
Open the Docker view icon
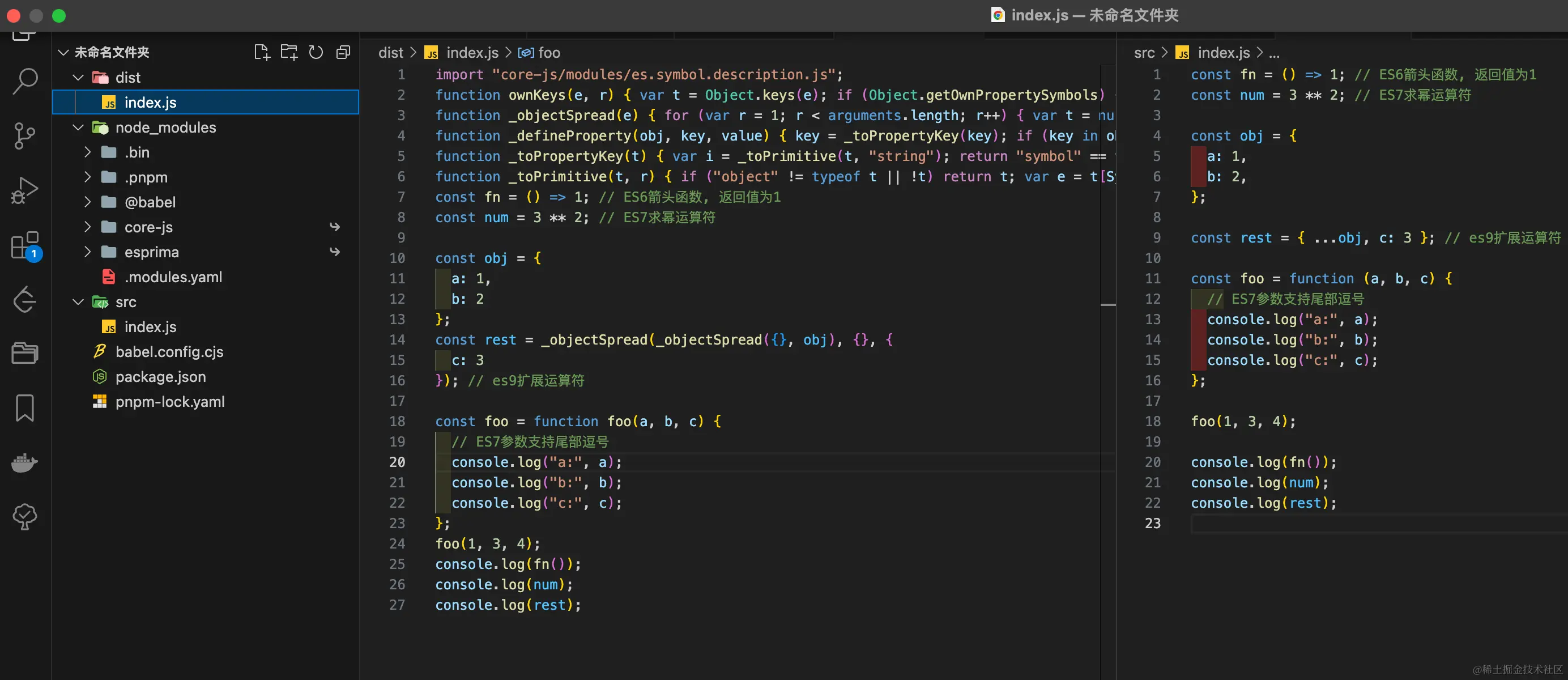pos(25,462)
